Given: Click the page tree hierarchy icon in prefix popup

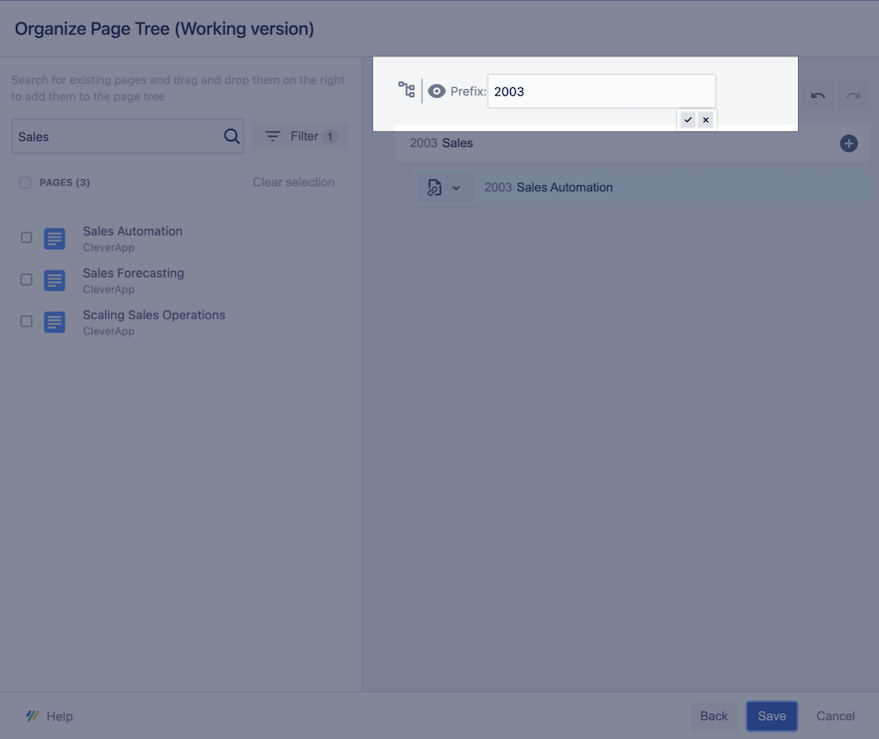Looking at the screenshot, I should tap(406, 89).
